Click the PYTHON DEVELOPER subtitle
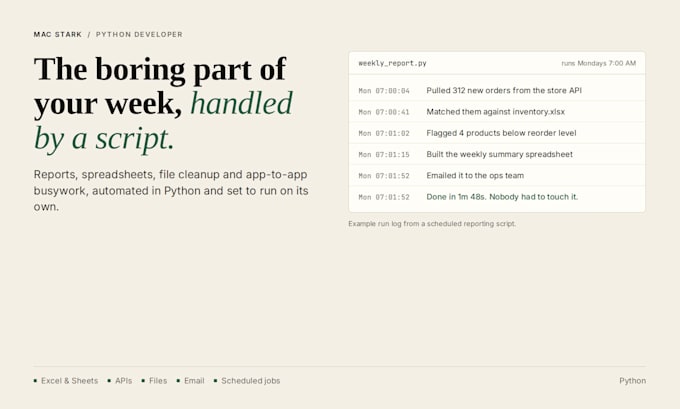The height and width of the screenshot is (409, 680). pyautogui.click(x=139, y=35)
